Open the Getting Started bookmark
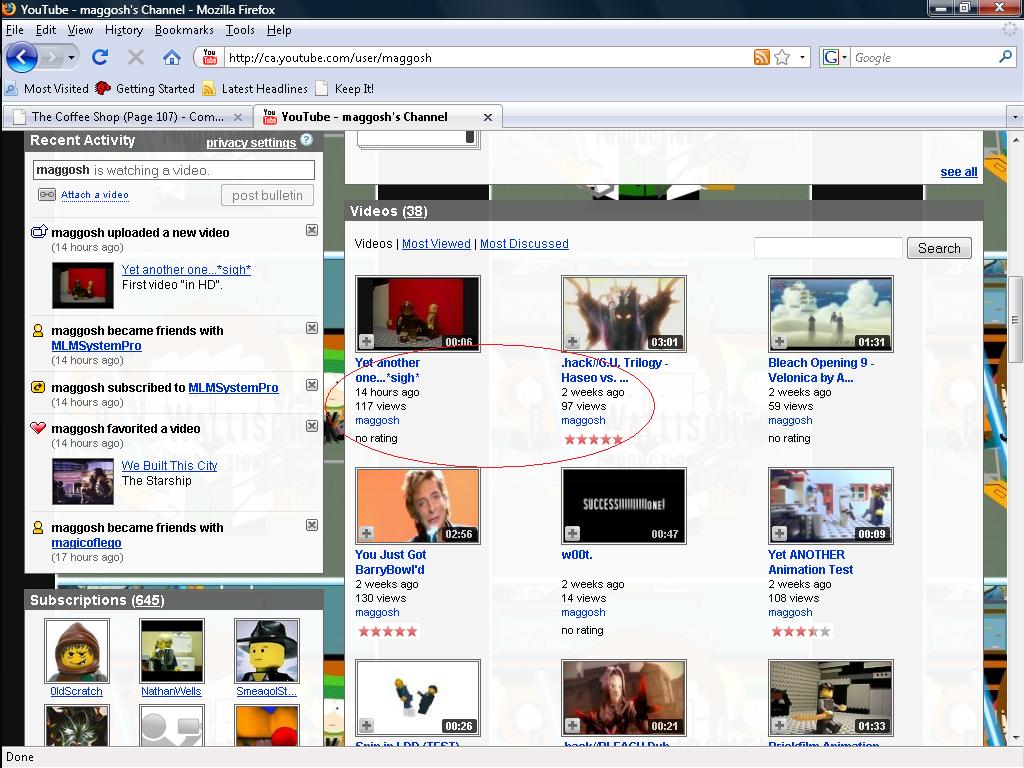The image size is (1024, 768). pos(145,88)
